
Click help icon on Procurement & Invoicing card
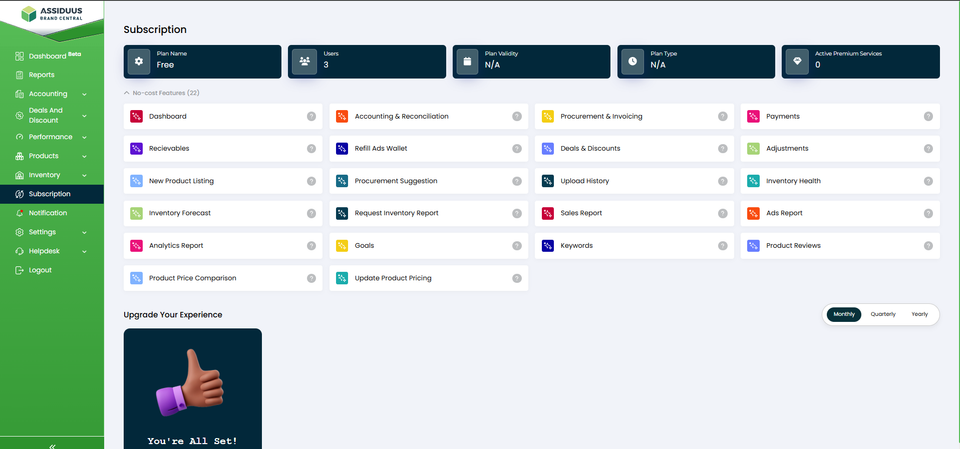722,116
